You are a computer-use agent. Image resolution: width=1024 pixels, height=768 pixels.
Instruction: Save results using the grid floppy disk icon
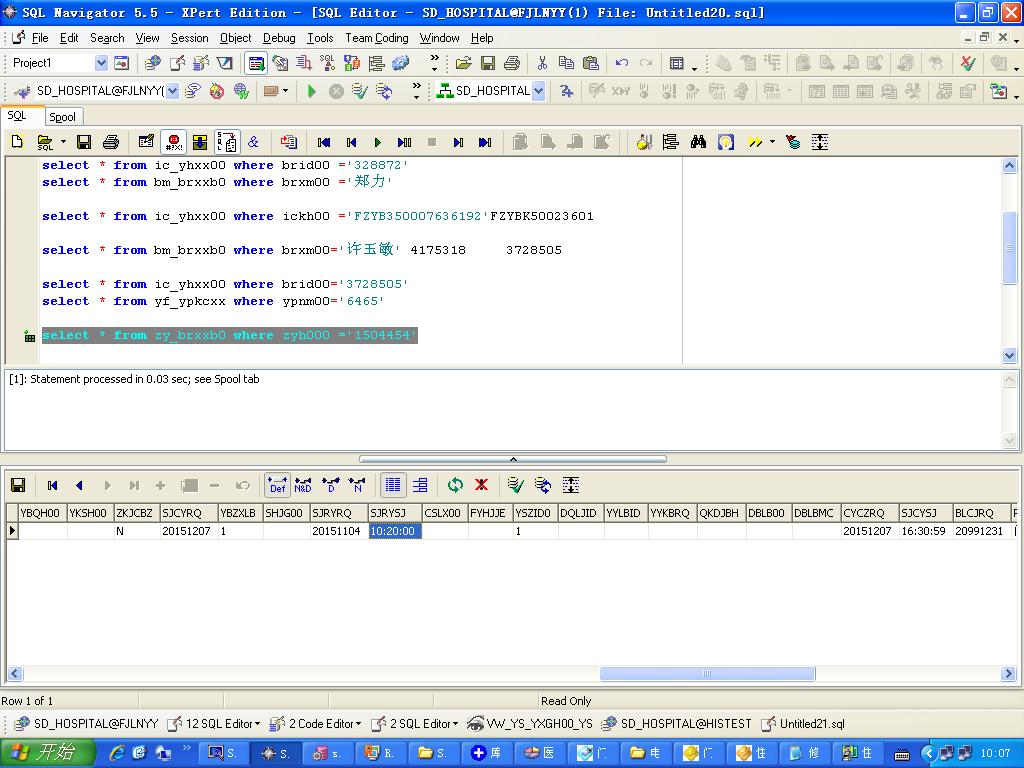pyautogui.click(x=18, y=485)
